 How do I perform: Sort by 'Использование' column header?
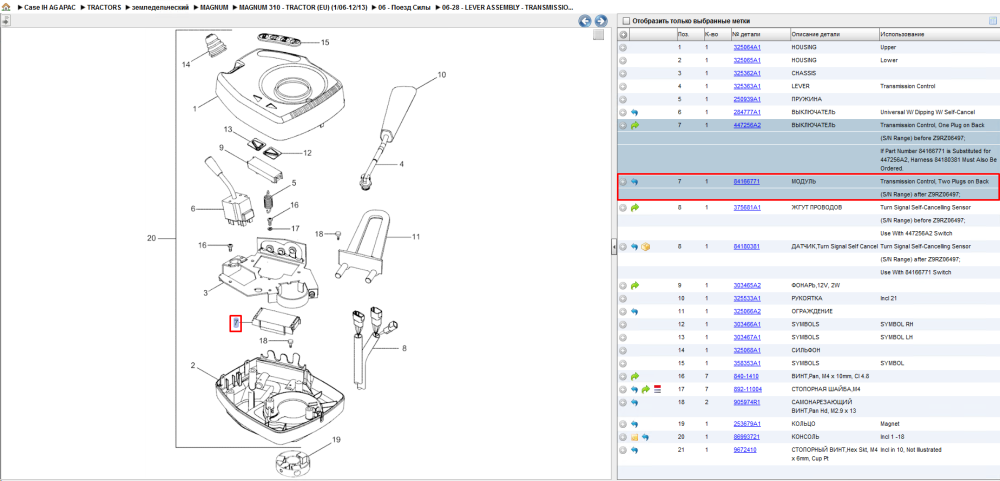pos(902,34)
